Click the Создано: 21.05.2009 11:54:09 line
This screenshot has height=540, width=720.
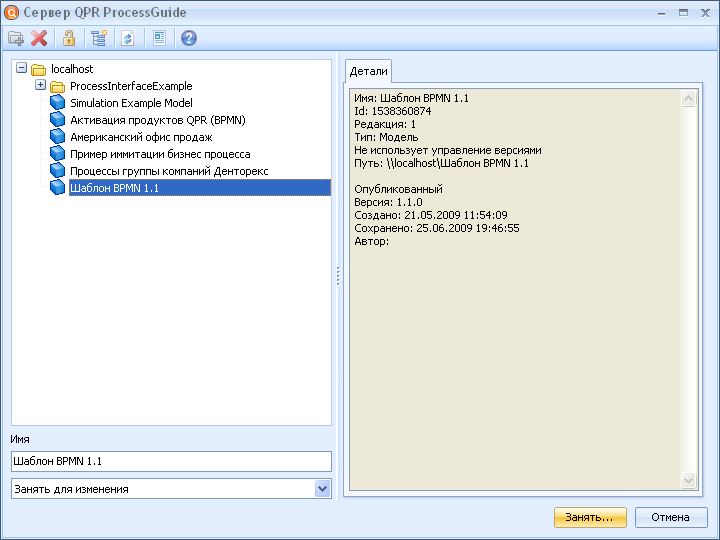(x=431, y=215)
